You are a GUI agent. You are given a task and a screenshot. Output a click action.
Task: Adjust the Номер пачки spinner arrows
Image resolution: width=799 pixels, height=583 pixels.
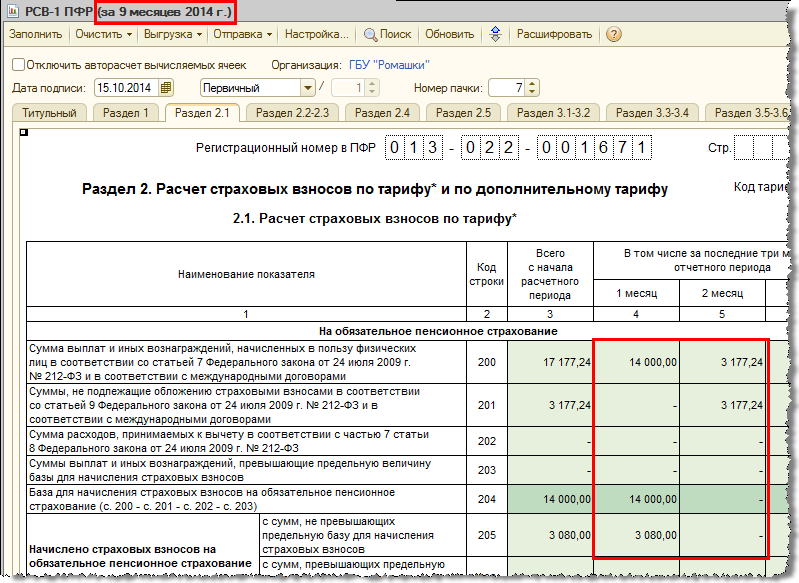pos(532,88)
